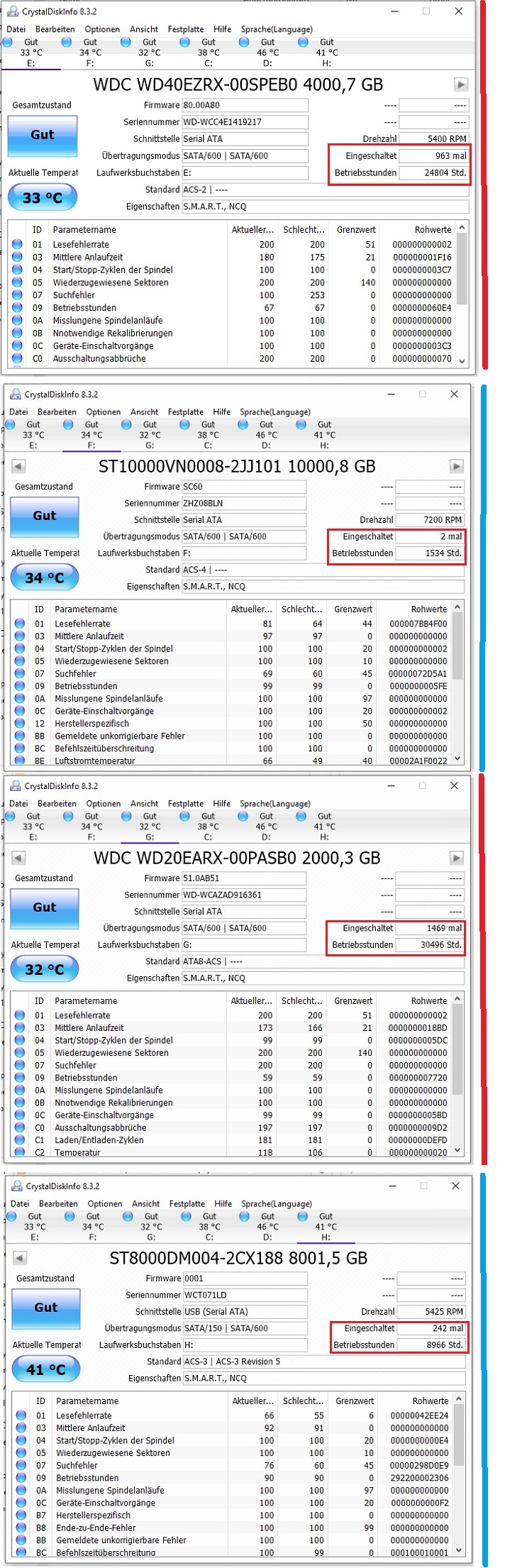Click status orb of Misslungene Spindelanläufe row, ST8000DM004 window
This screenshot has width=505, height=1568.
[x=21, y=1490]
